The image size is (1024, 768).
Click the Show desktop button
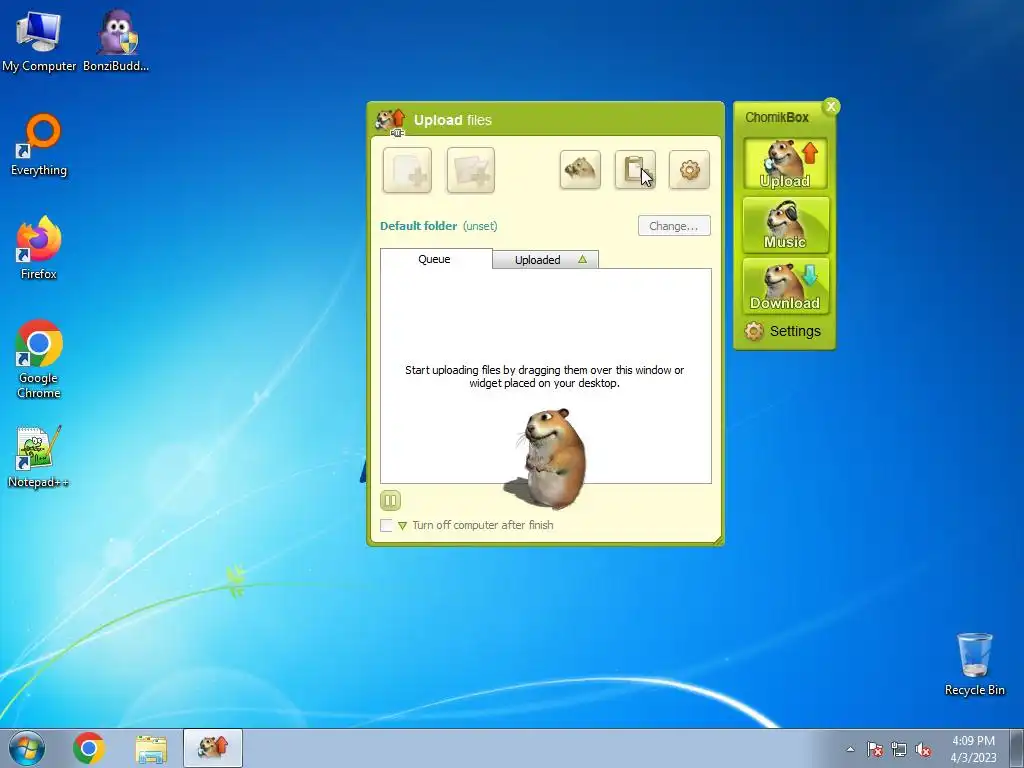pos(1017,748)
